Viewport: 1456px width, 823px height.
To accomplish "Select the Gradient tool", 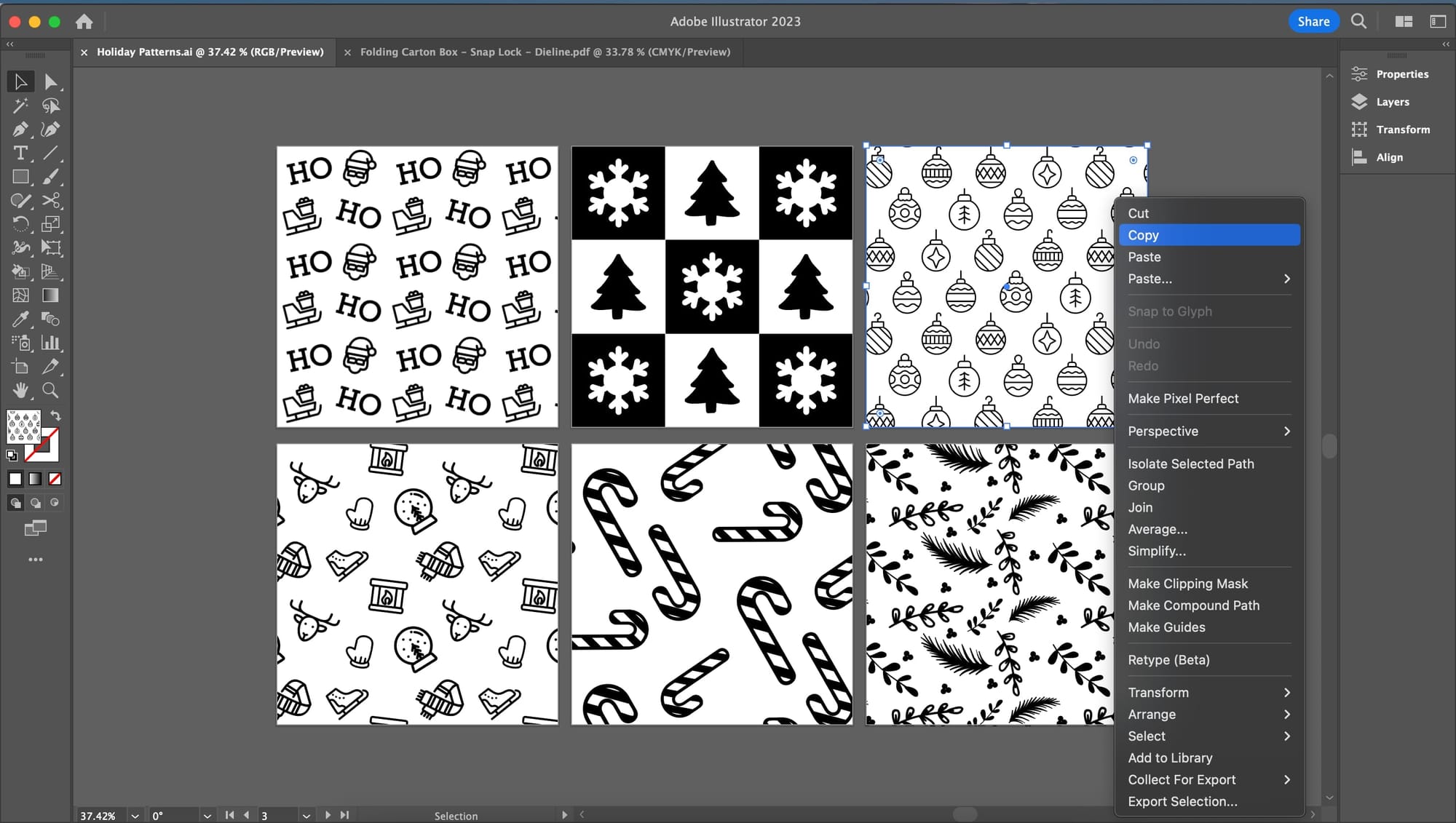I will (x=50, y=295).
